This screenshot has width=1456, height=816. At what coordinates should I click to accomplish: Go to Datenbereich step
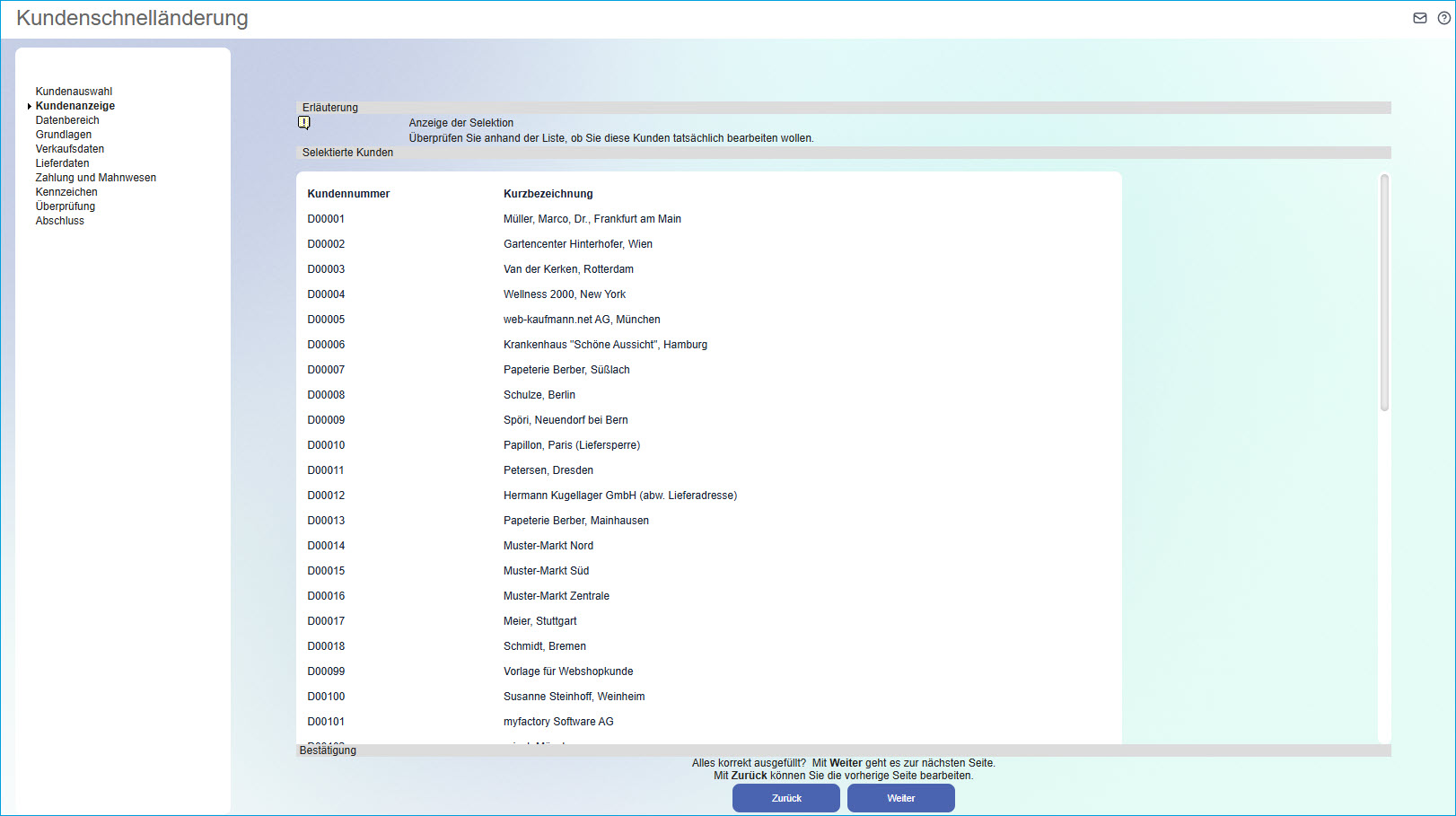pyautogui.click(x=67, y=120)
